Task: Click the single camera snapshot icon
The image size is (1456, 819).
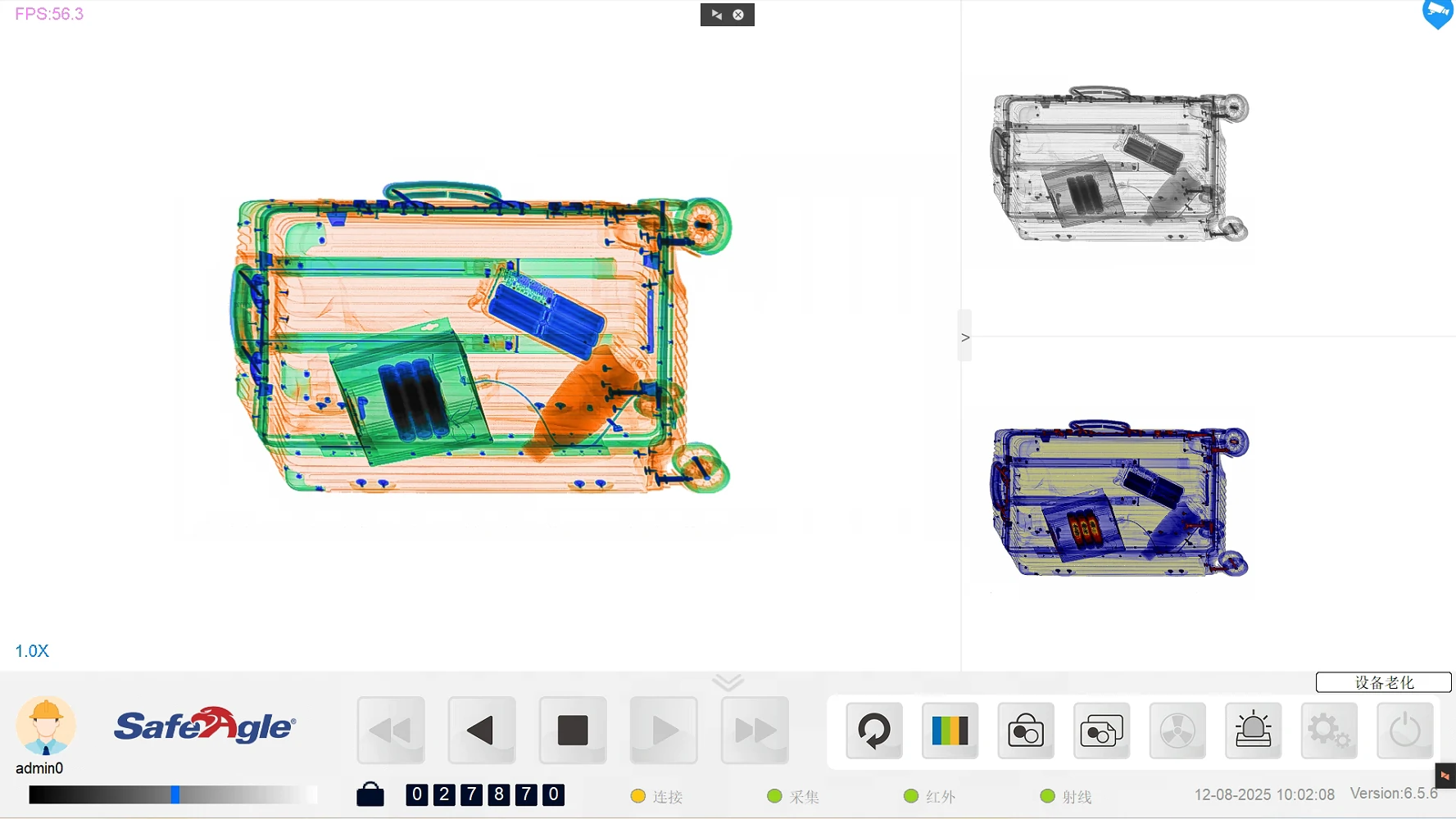Action: (x=1025, y=731)
